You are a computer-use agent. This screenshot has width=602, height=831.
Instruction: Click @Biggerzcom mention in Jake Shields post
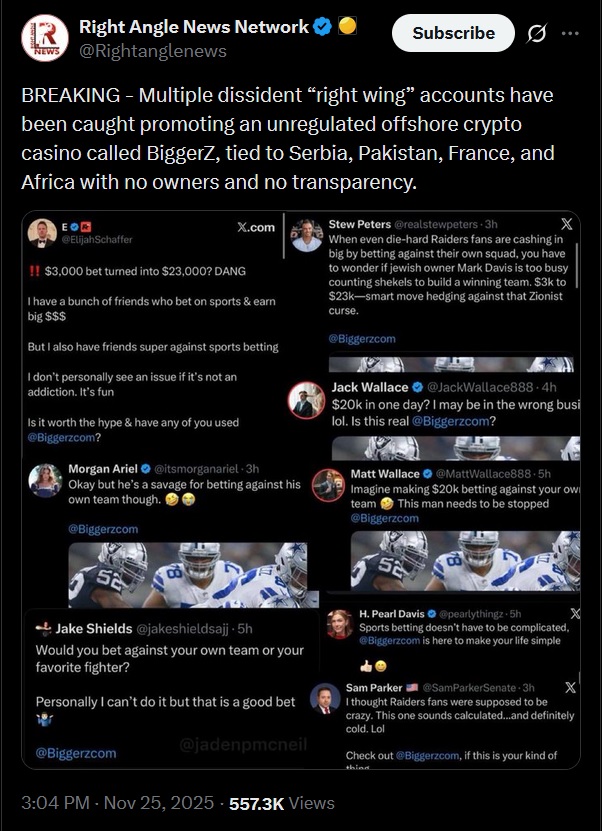pos(76,753)
